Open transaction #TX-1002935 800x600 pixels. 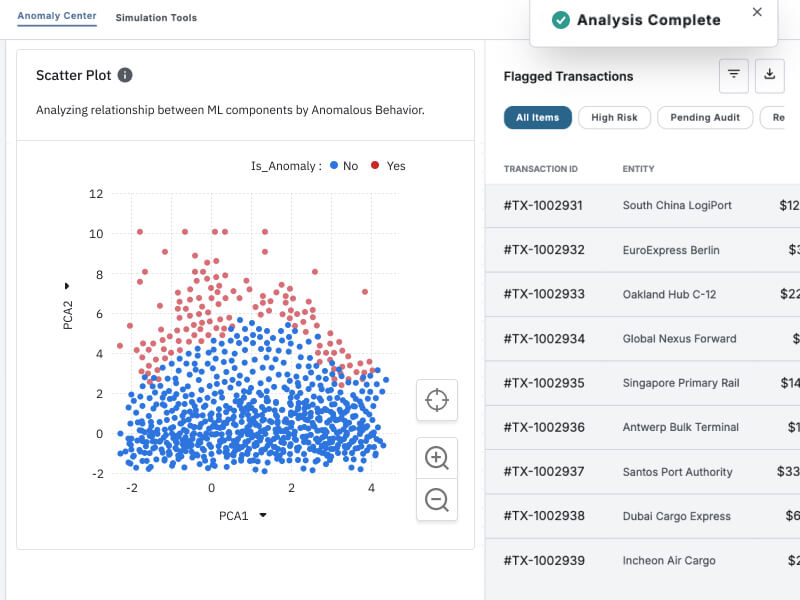point(544,383)
